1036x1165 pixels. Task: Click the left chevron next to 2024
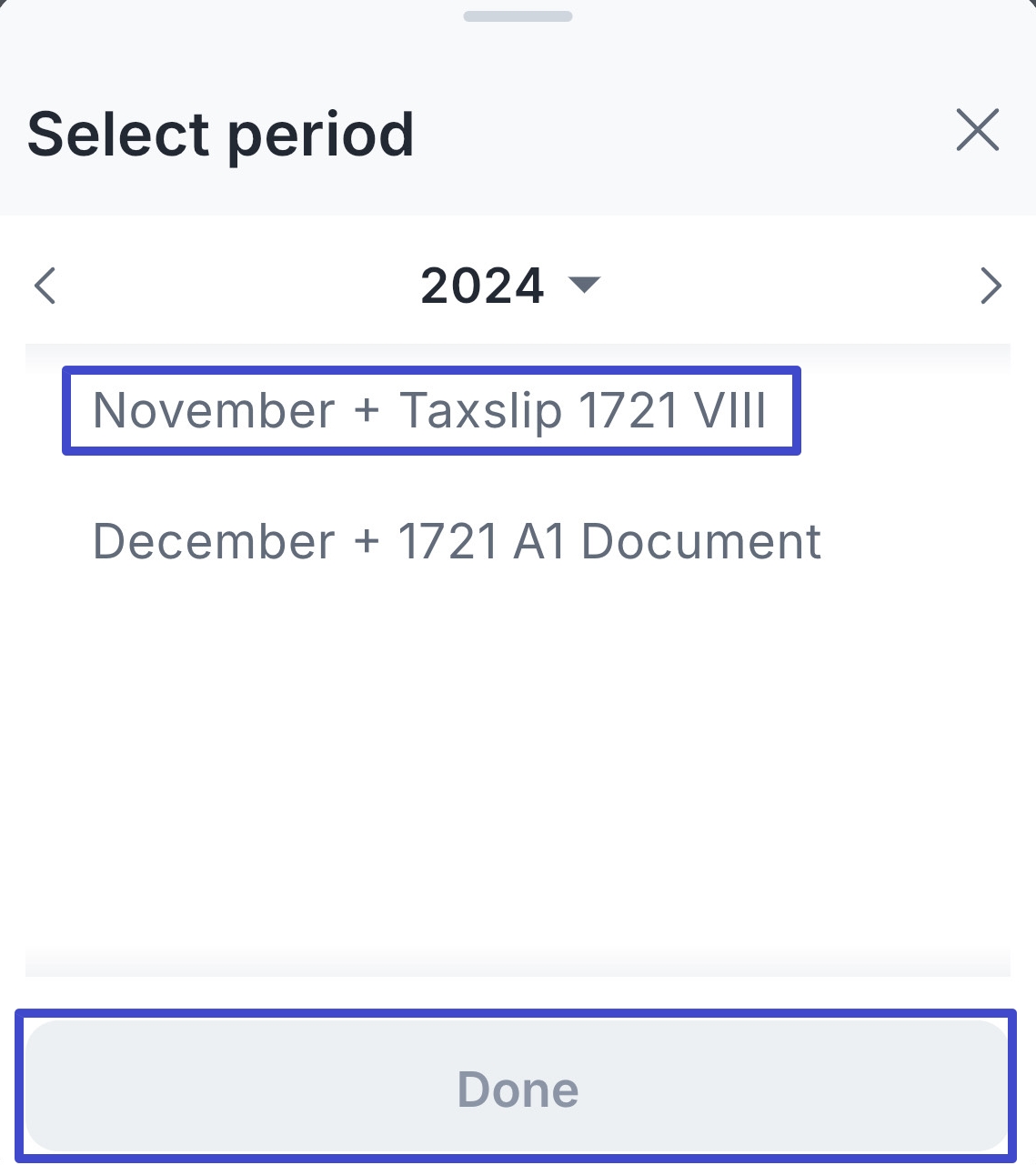pos(45,286)
